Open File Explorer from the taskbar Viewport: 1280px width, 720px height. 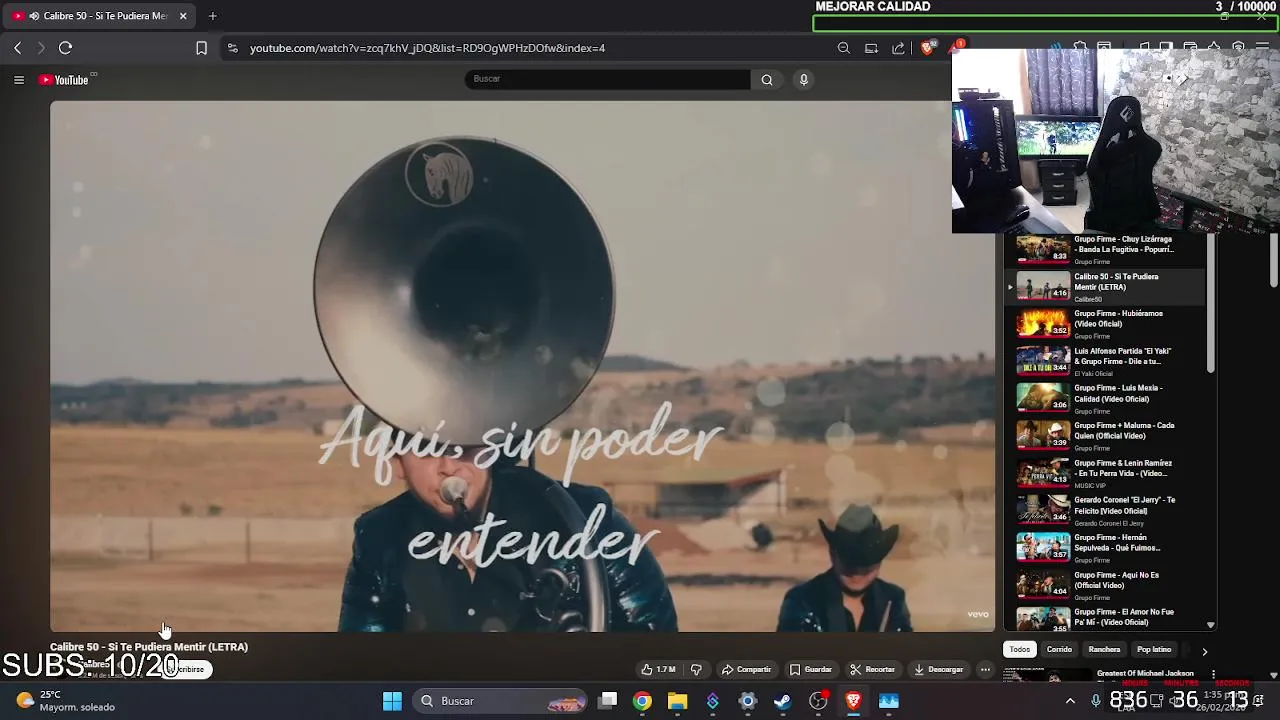(x=677, y=701)
